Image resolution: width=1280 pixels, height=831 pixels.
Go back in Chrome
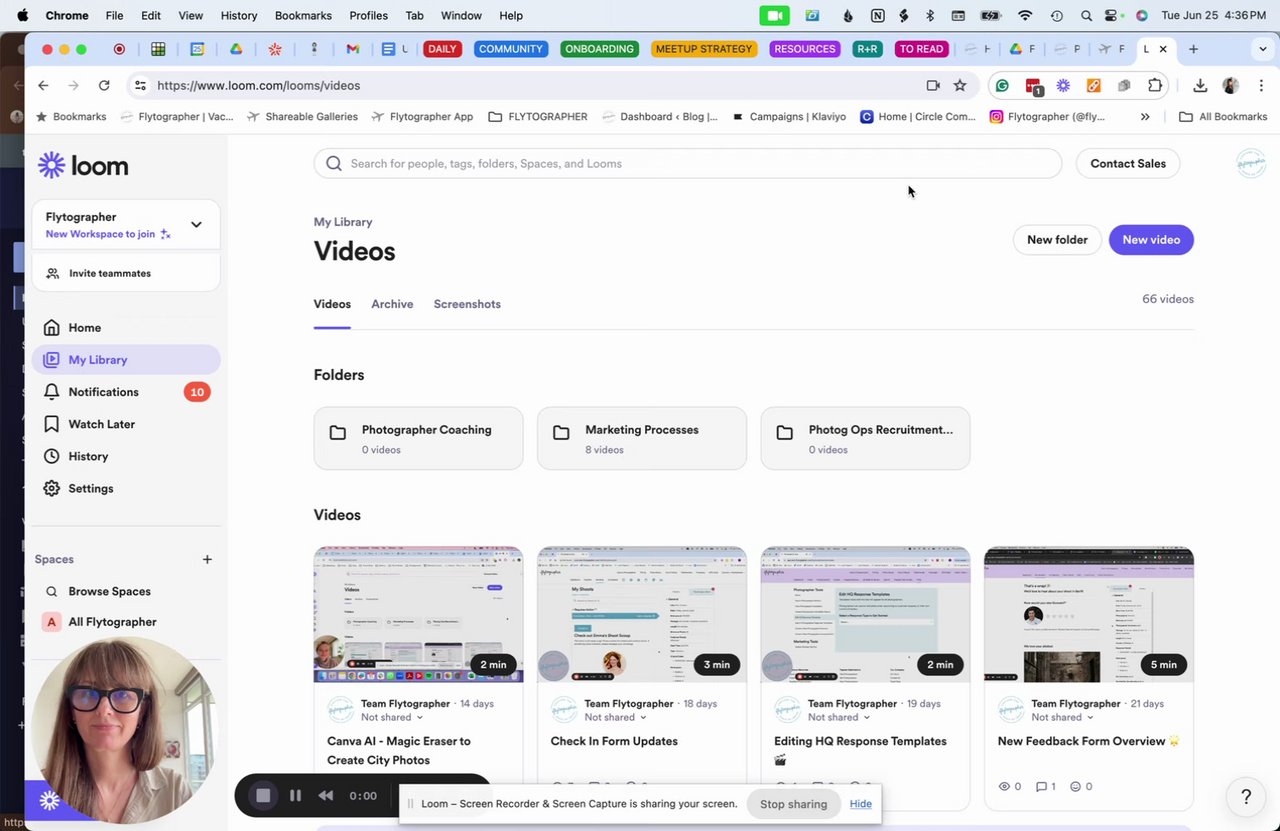(x=43, y=85)
